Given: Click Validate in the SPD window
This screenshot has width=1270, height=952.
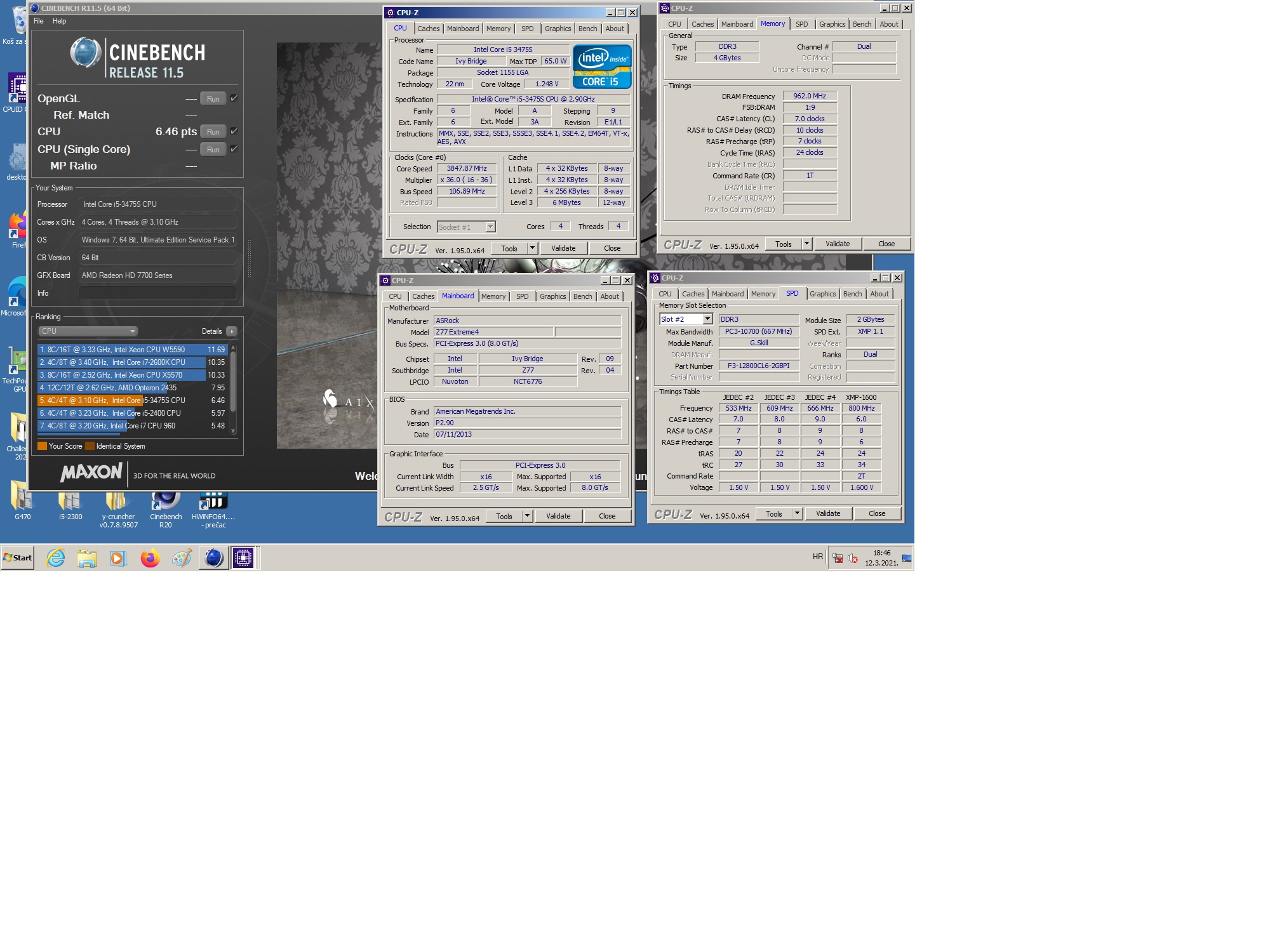Looking at the screenshot, I should (828, 513).
